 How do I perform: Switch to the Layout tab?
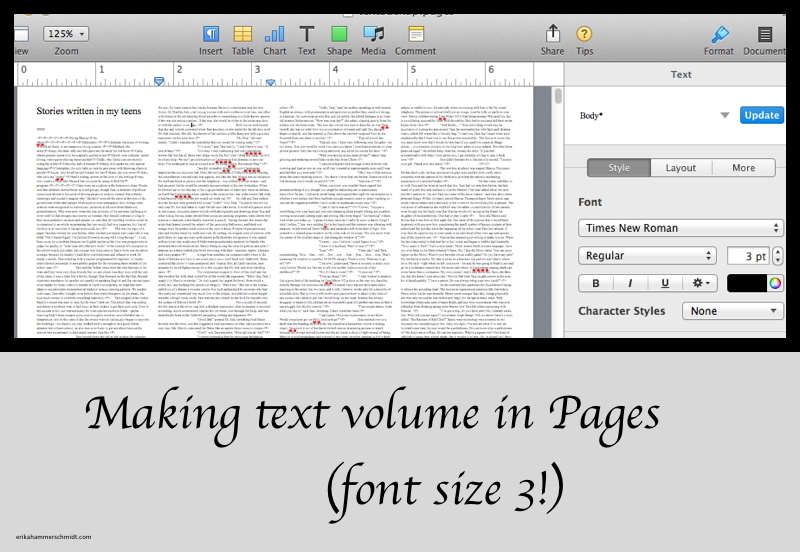click(681, 168)
